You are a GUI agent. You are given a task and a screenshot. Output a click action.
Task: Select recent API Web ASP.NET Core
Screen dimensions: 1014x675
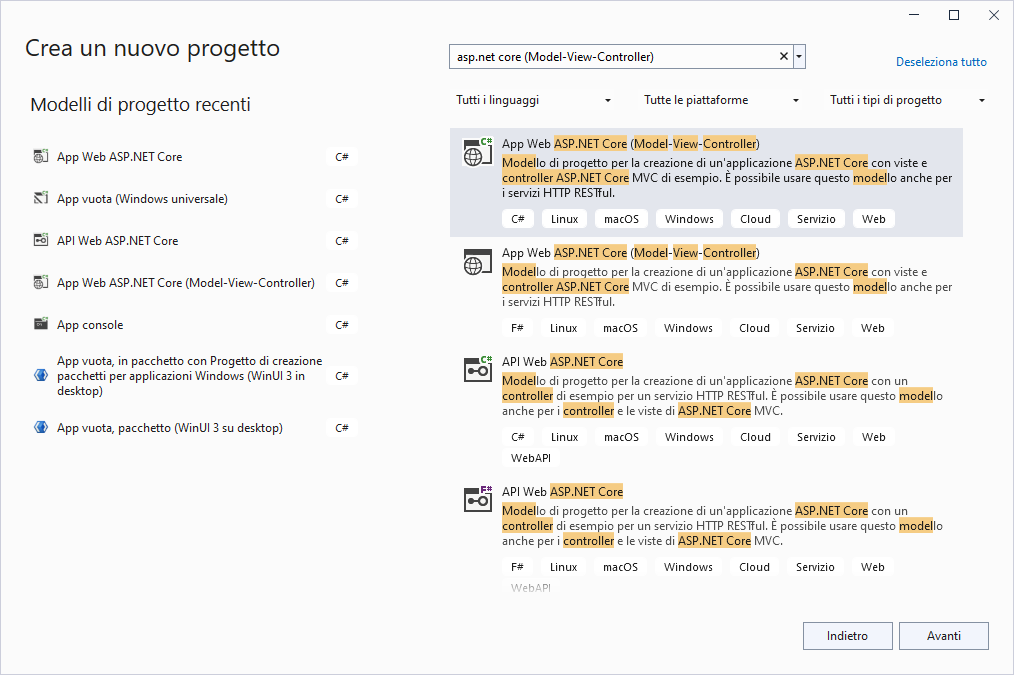click(x=194, y=241)
